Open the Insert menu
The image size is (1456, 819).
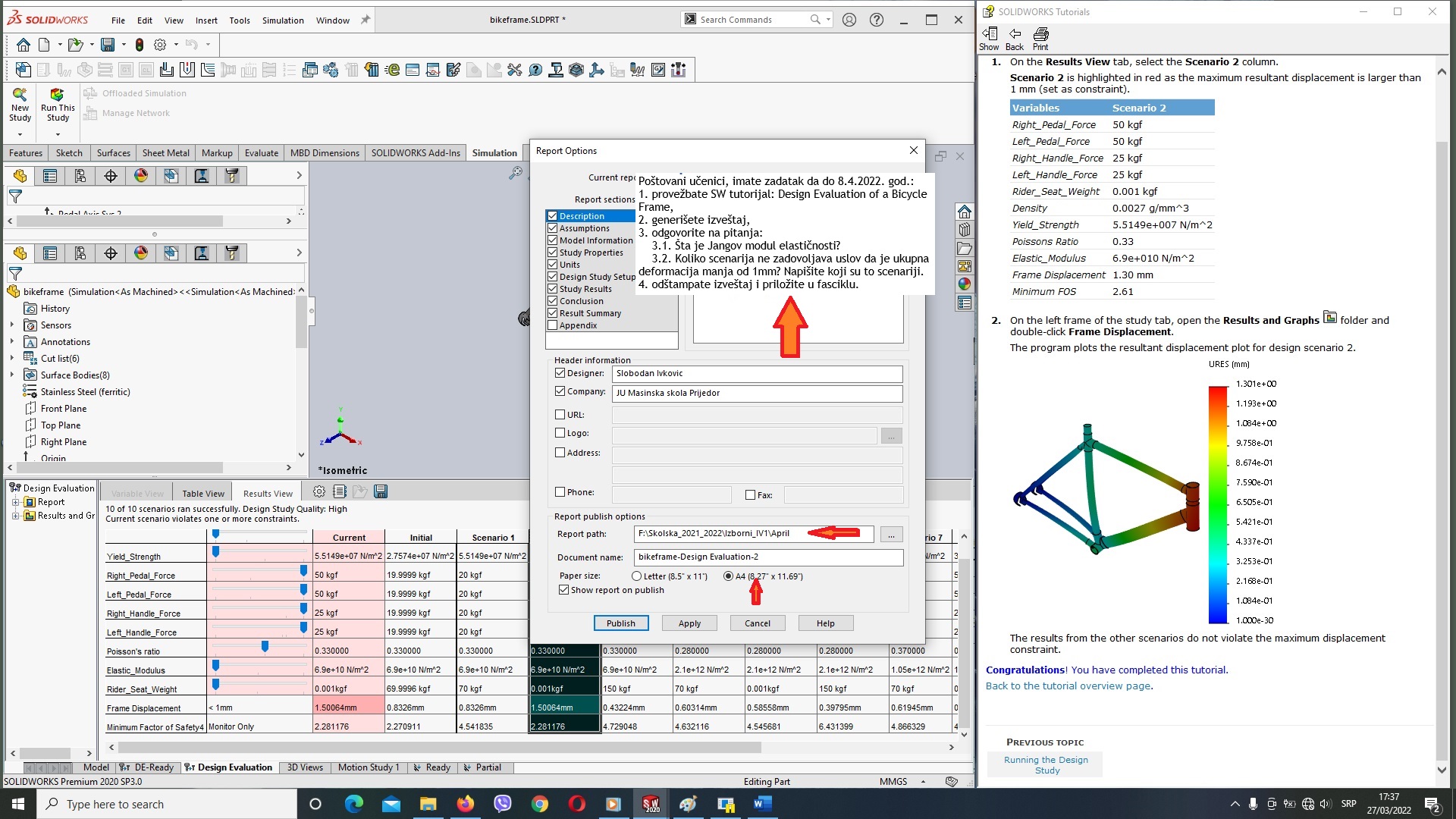tap(206, 20)
